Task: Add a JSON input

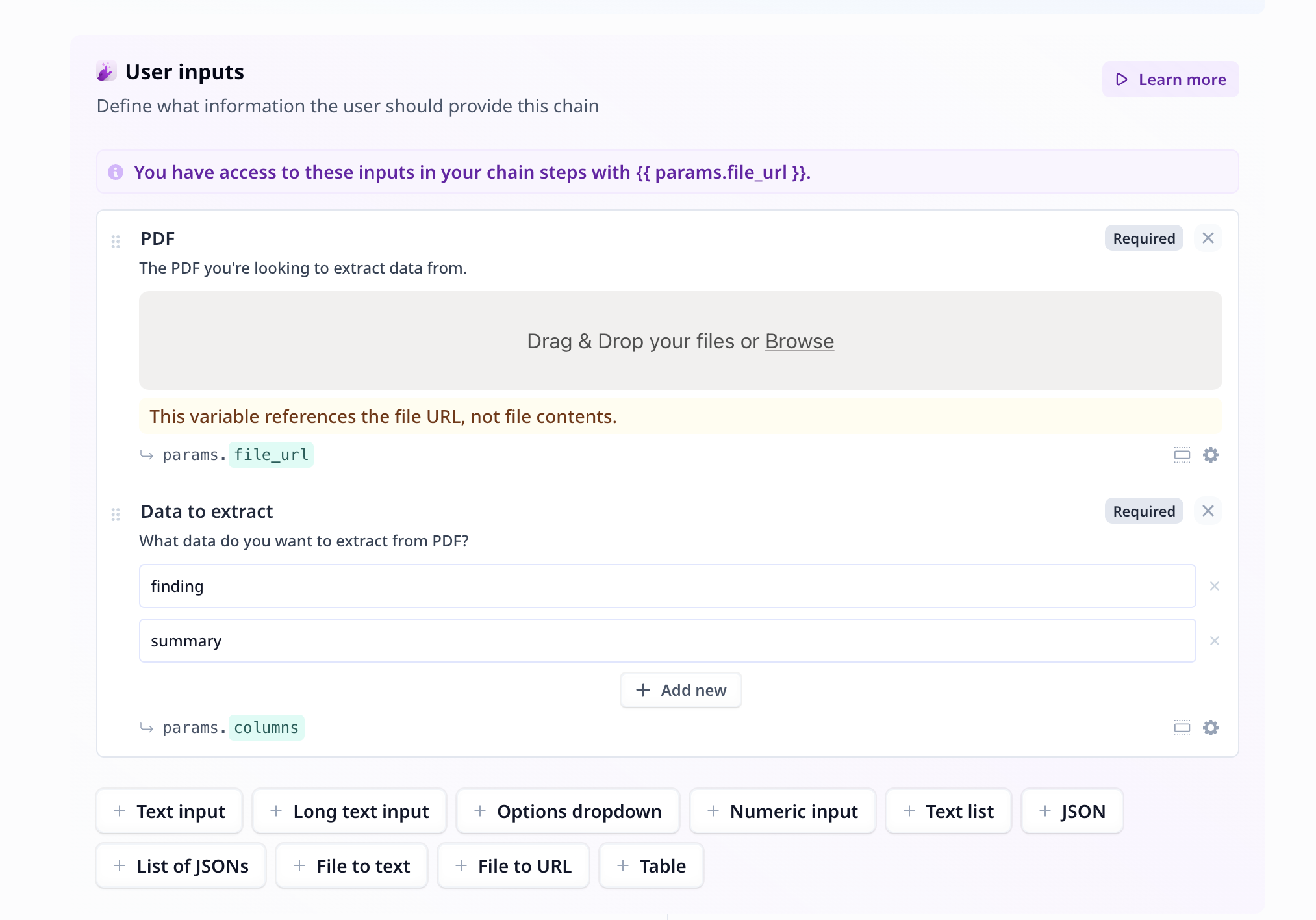Action: pos(1072,811)
